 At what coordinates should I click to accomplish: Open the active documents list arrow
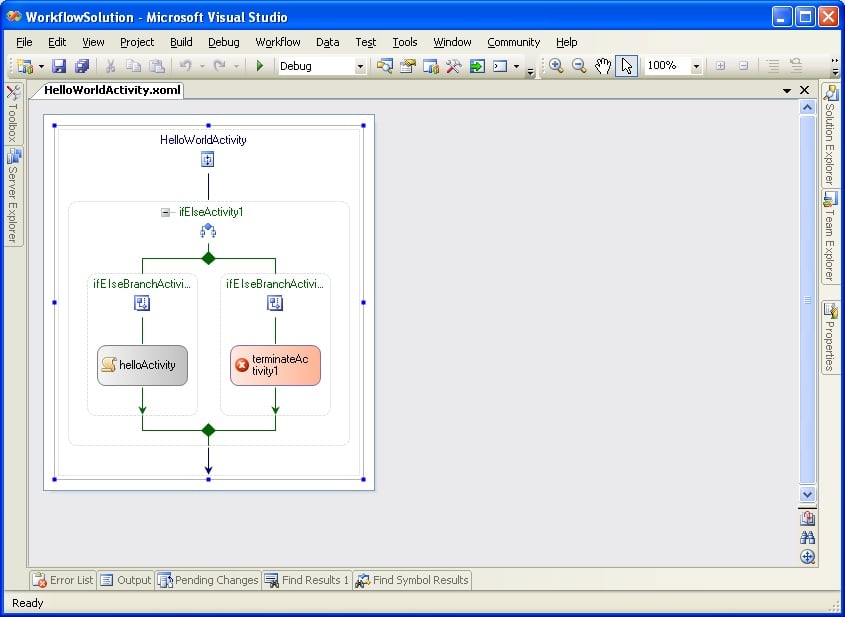click(x=787, y=91)
